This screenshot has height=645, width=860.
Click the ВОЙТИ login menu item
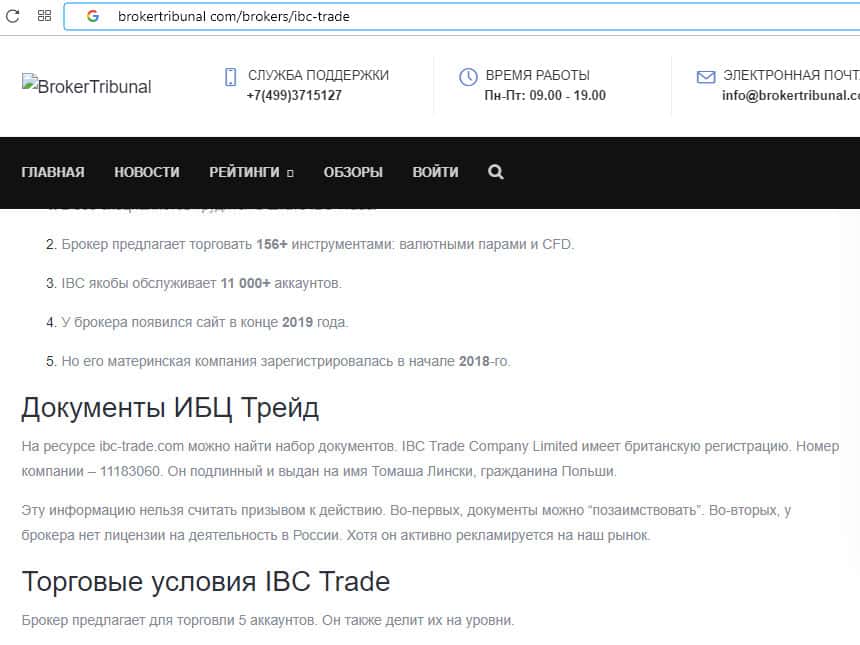point(435,172)
